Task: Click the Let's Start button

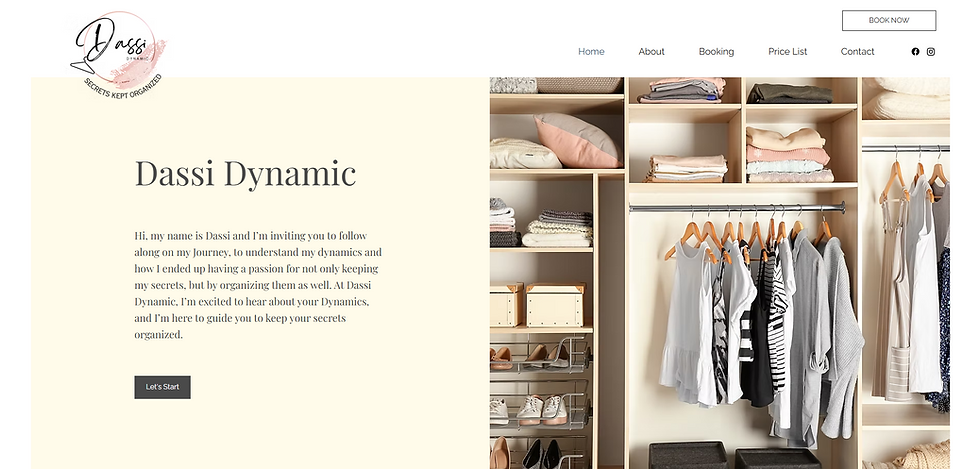Action: coord(162,387)
